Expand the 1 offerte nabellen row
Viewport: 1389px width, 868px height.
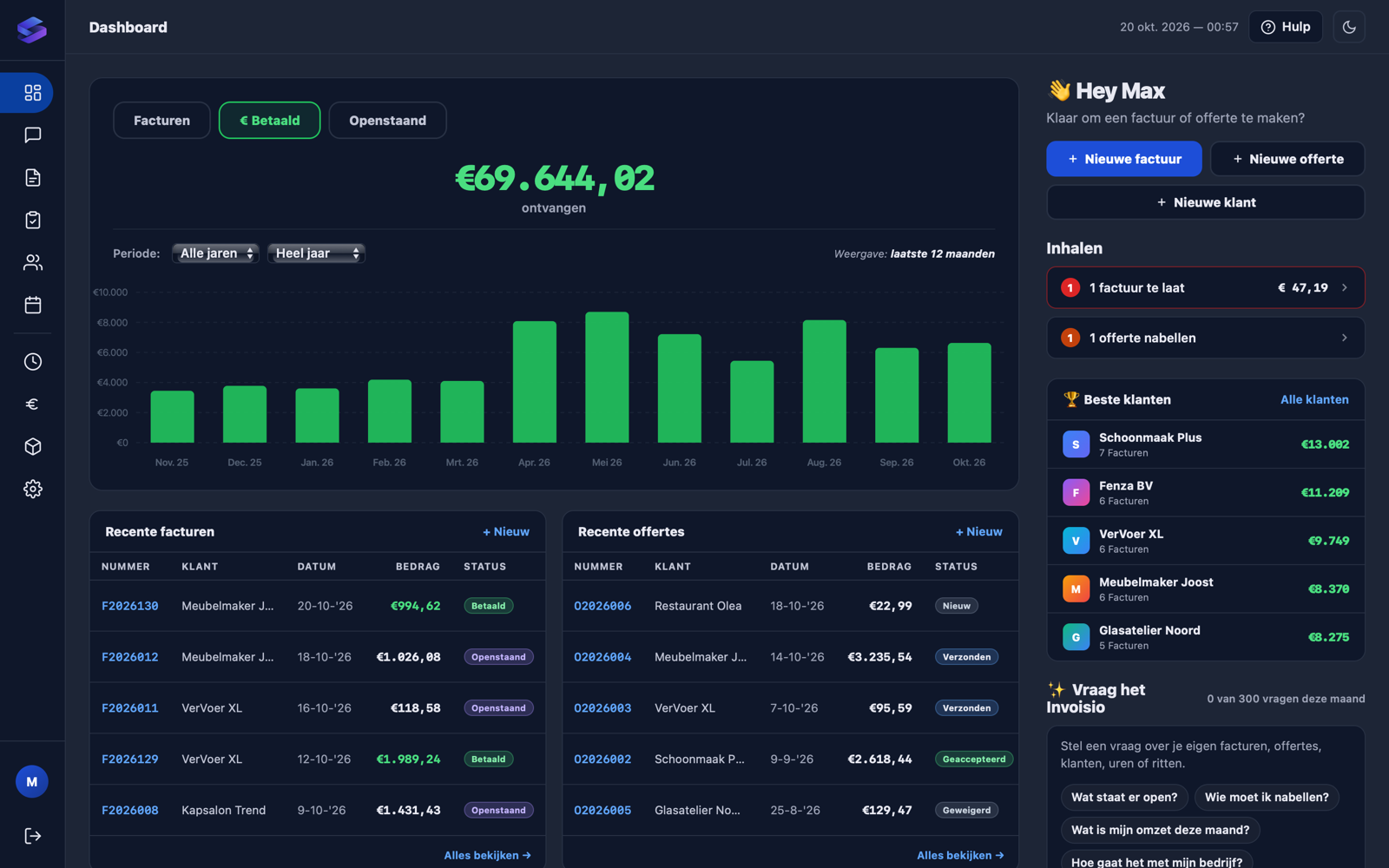click(1206, 338)
